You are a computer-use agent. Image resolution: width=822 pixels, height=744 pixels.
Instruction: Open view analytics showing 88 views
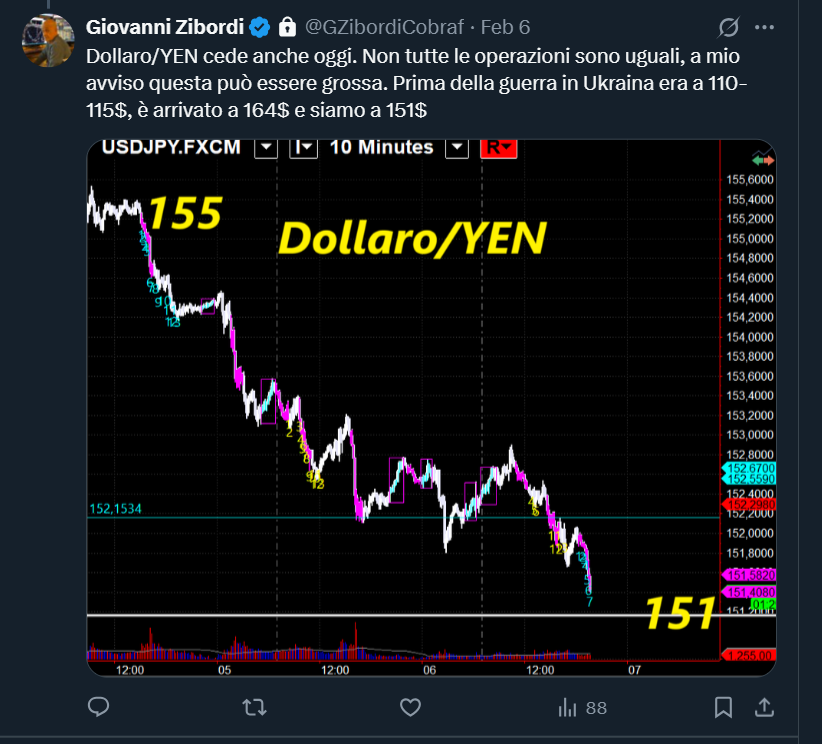click(x=582, y=708)
